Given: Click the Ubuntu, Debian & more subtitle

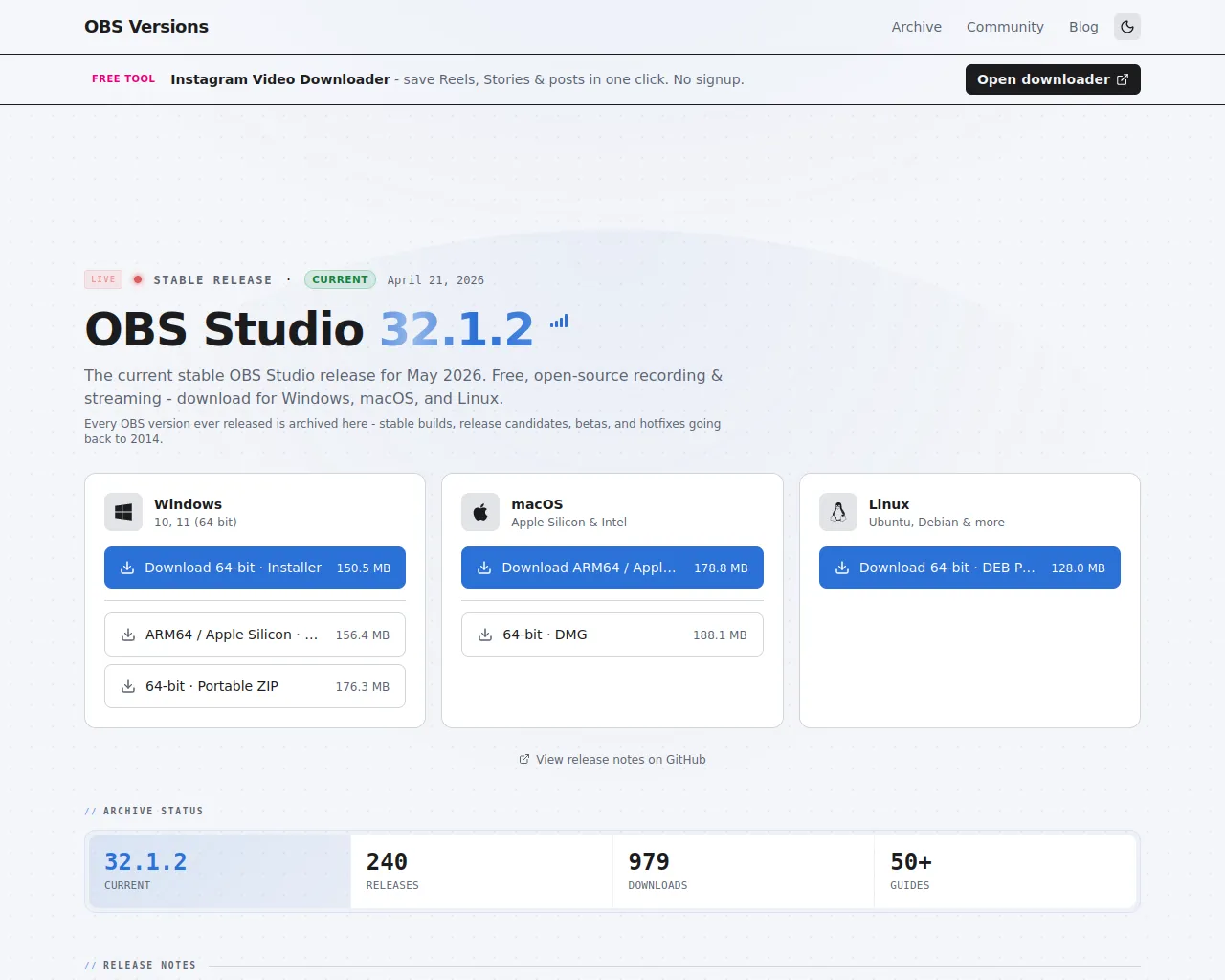Looking at the screenshot, I should (937, 523).
